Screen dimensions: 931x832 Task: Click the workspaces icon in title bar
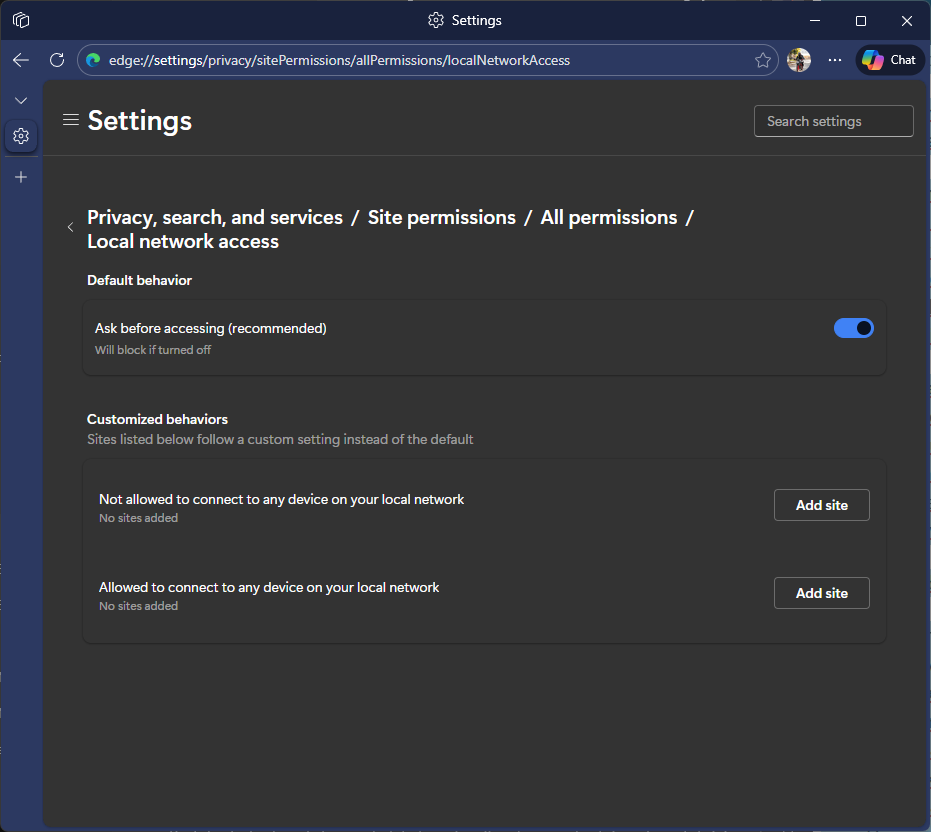(21, 20)
